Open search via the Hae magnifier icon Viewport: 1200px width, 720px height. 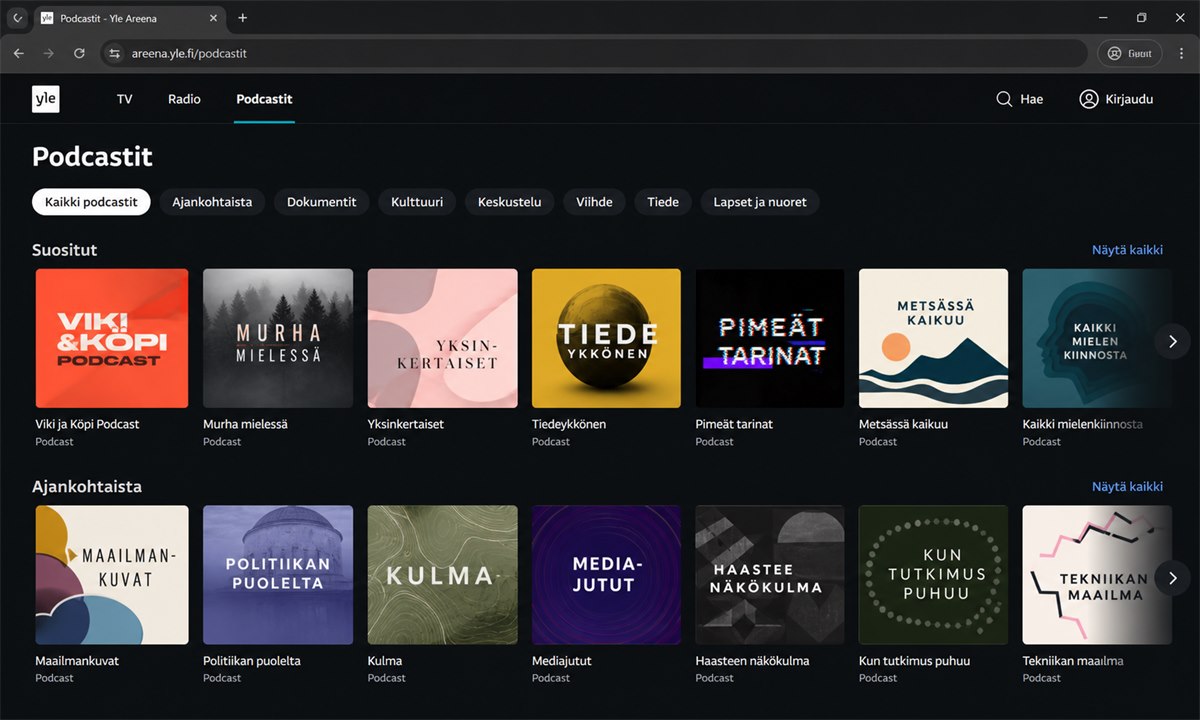click(x=1004, y=99)
